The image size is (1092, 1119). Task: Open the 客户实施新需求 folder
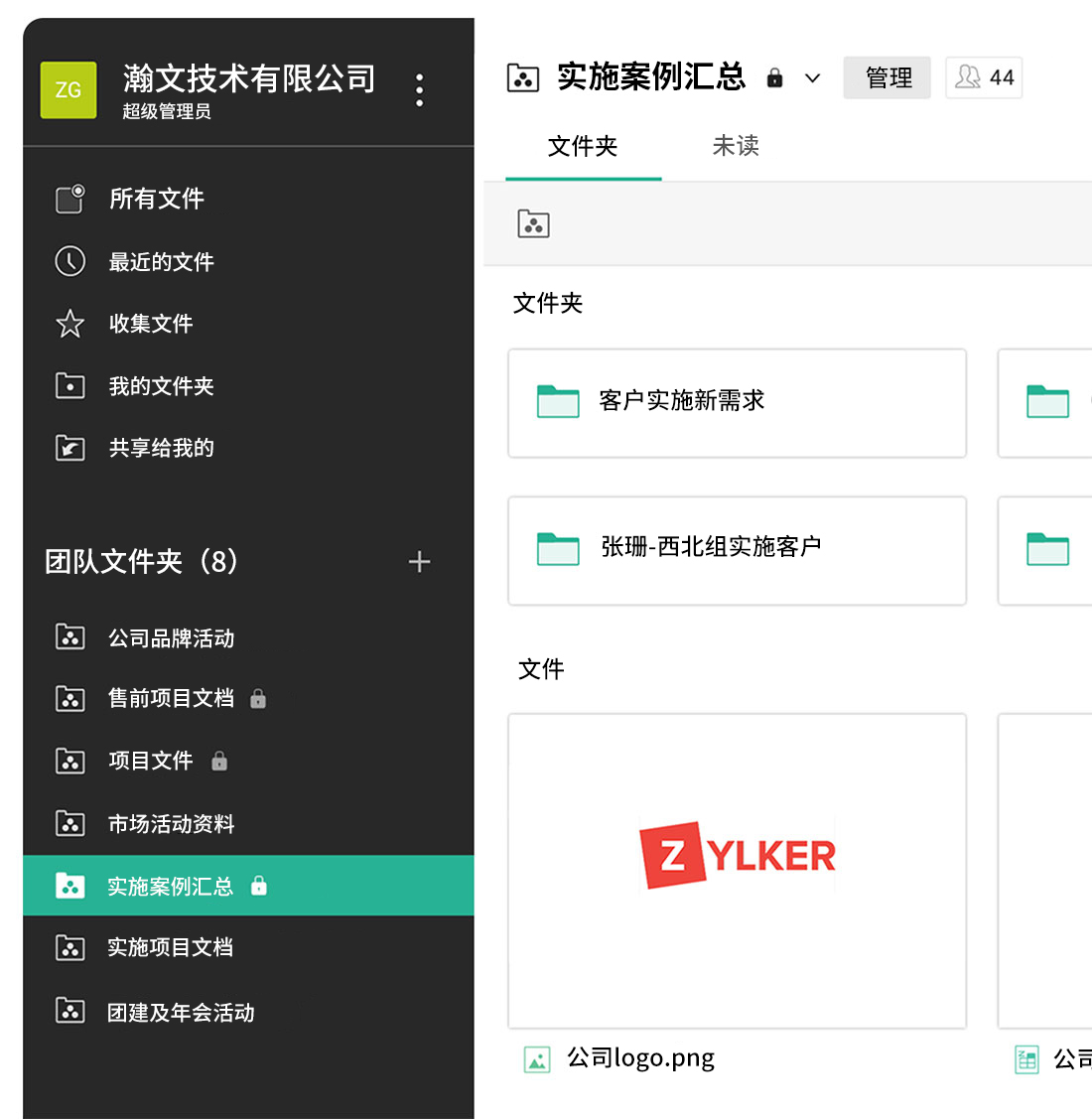click(x=737, y=402)
